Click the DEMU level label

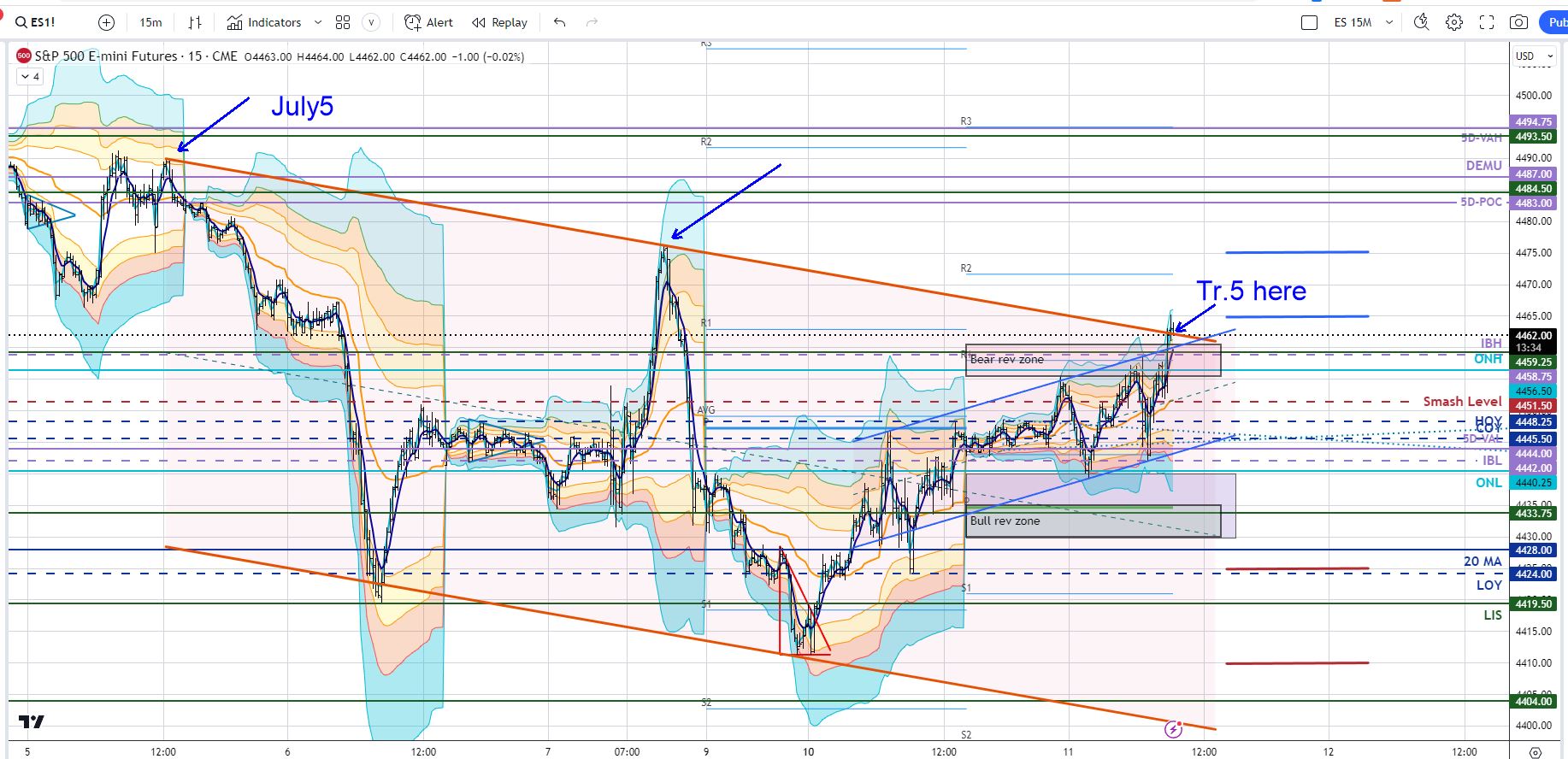point(1483,166)
